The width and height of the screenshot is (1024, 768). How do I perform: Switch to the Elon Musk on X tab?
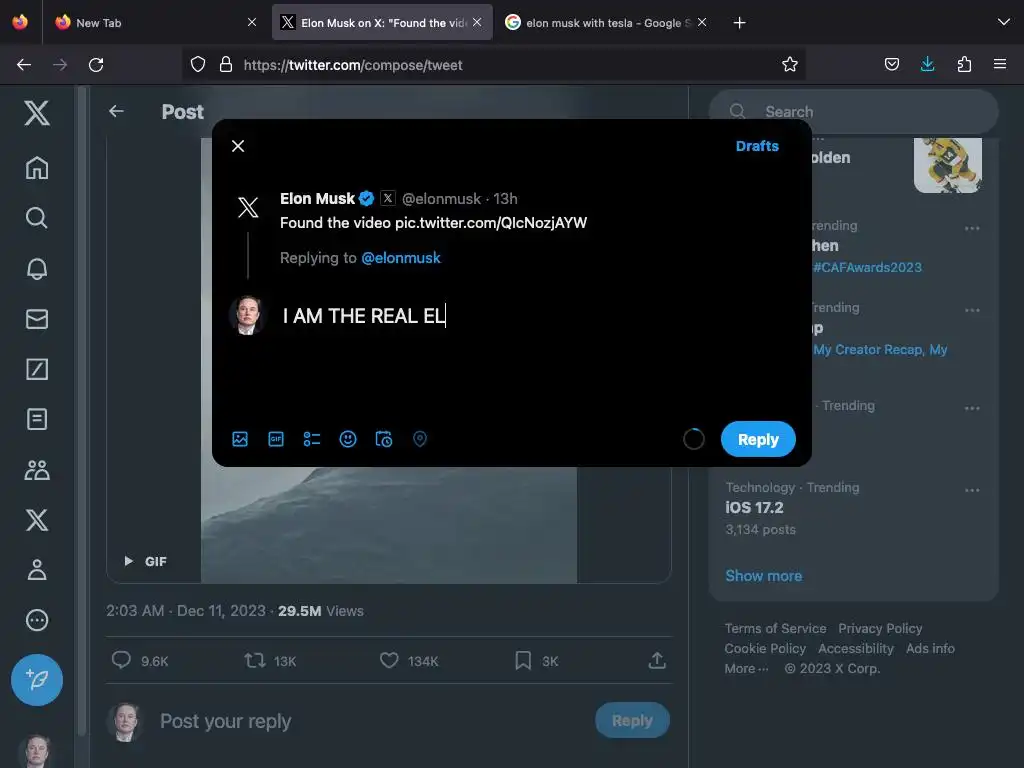382,23
